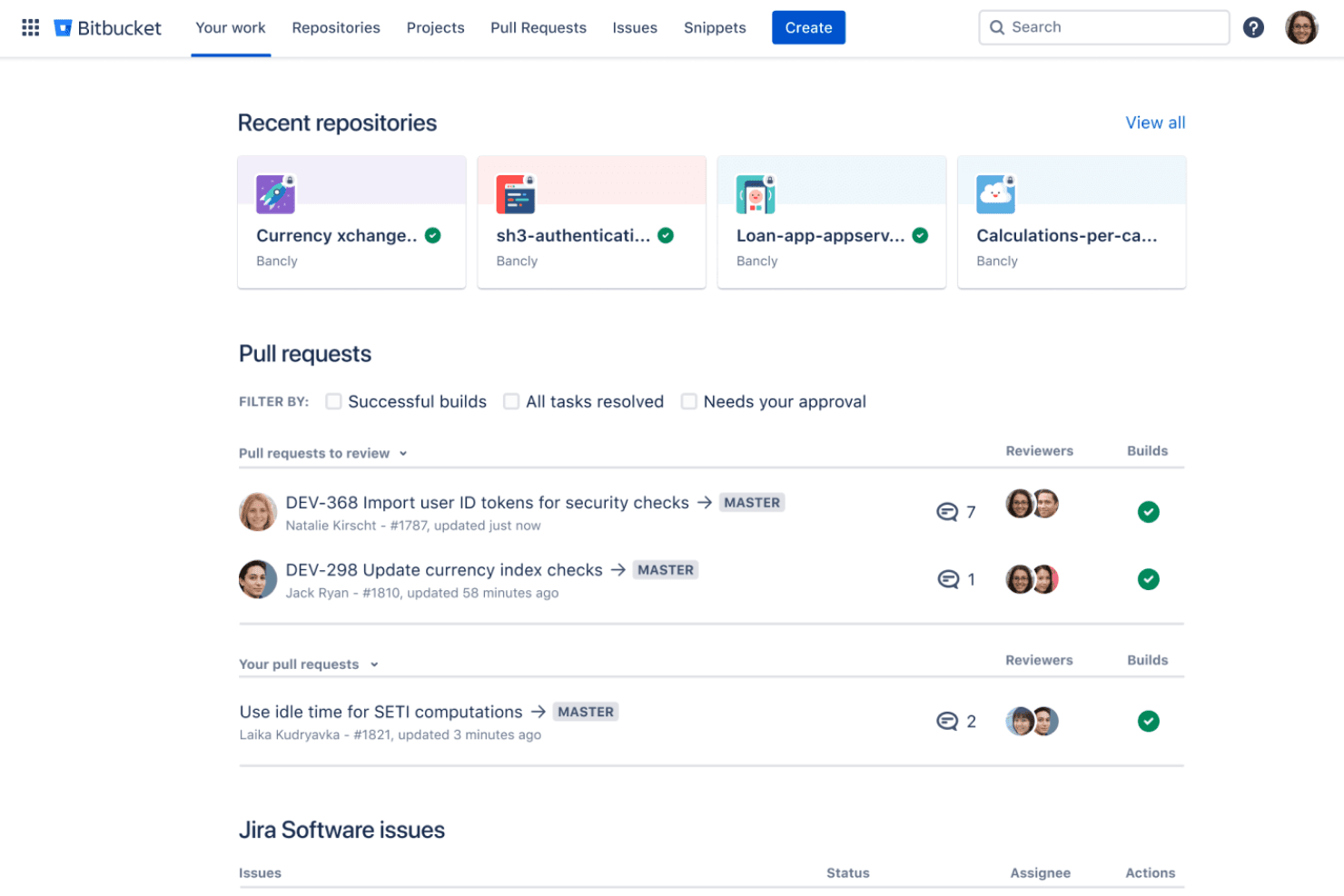The width and height of the screenshot is (1344, 896).
Task: Open the app switcher grid icon
Action: pos(30,27)
